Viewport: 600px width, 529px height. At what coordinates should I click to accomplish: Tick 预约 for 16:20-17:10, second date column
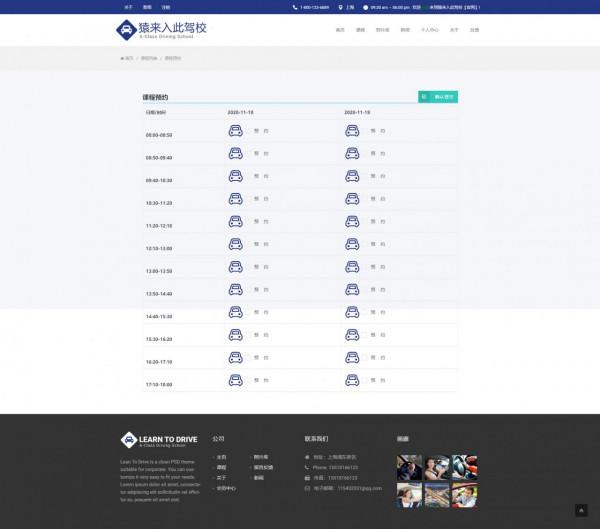[x=365, y=358]
